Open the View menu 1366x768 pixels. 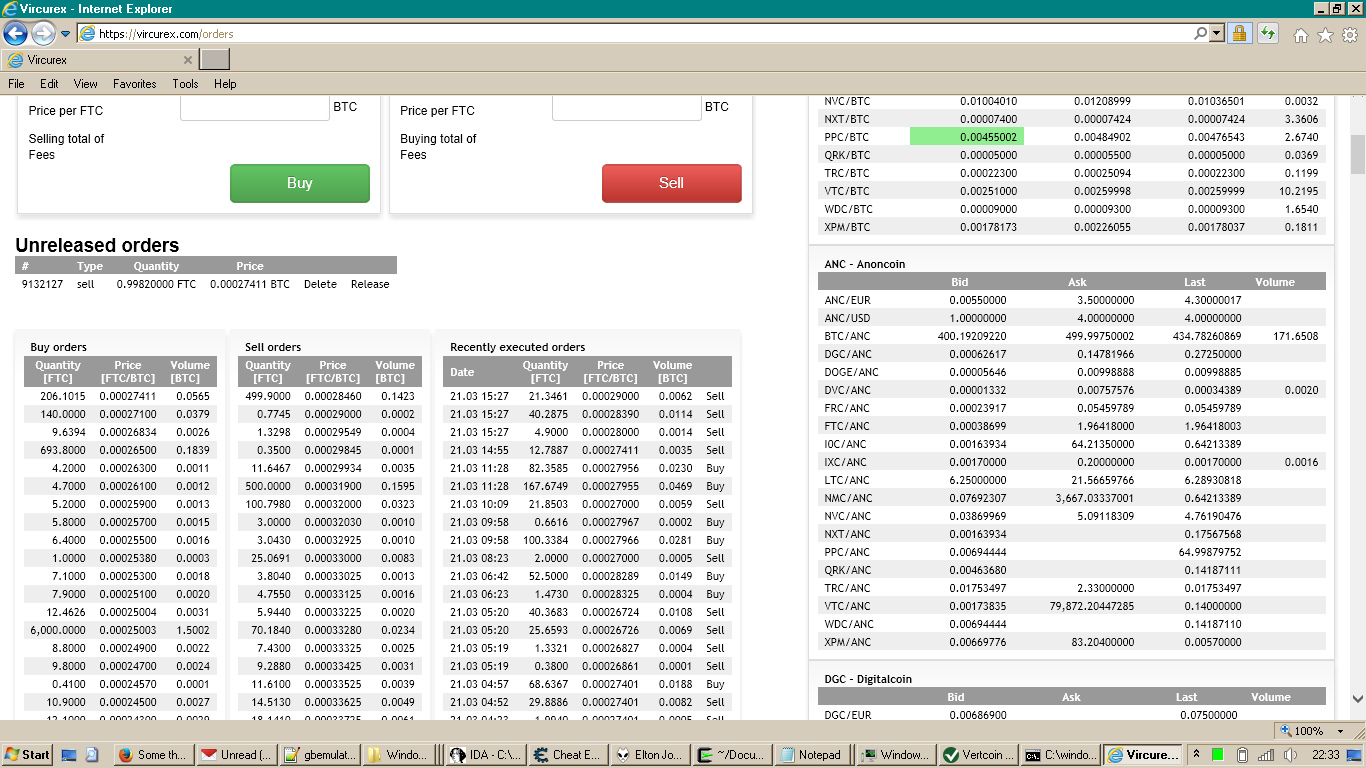coord(86,84)
